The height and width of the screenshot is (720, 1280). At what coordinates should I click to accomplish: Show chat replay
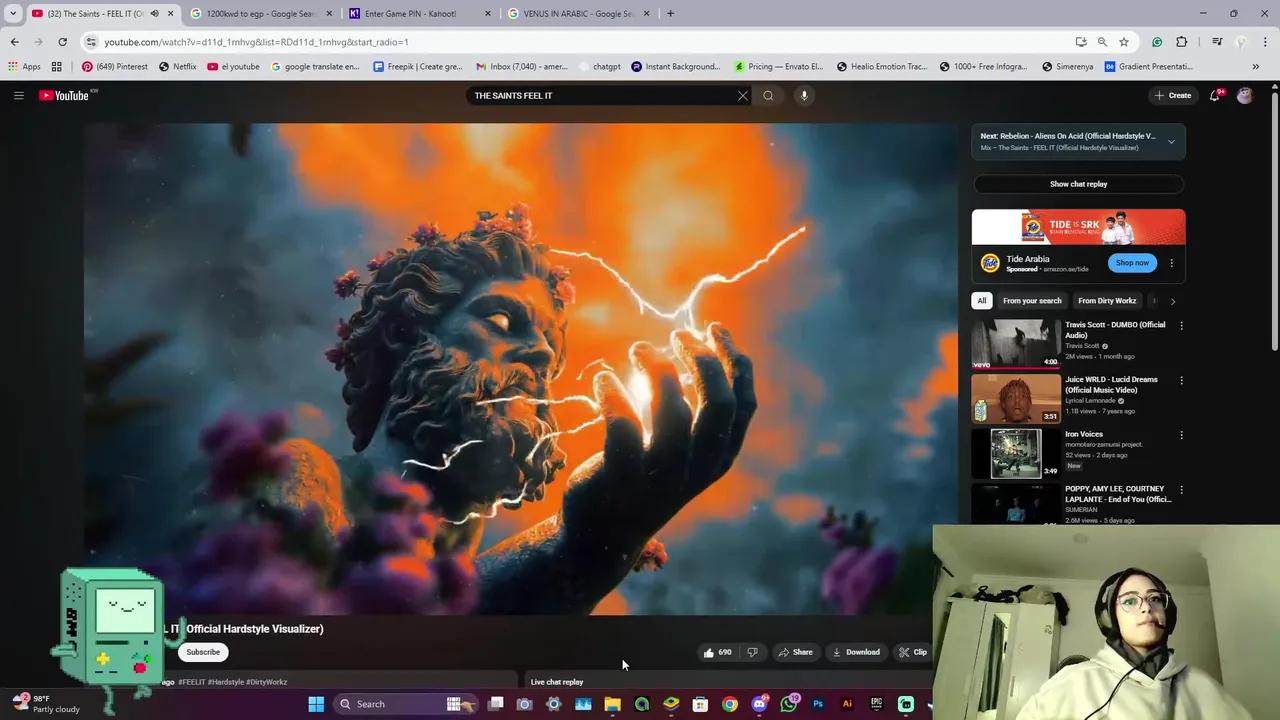coord(1078,184)
